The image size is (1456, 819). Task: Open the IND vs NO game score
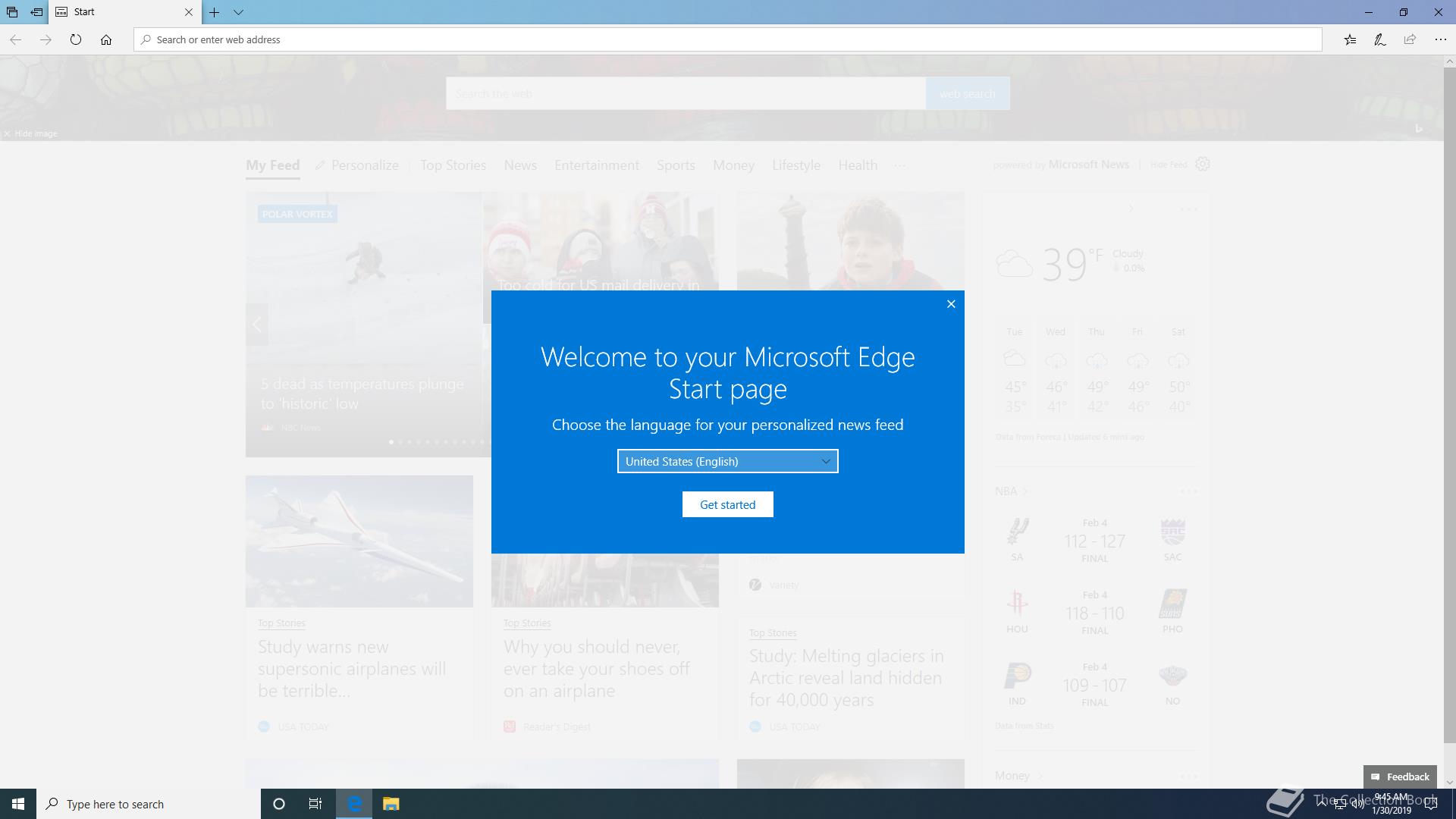(1094, 685)
